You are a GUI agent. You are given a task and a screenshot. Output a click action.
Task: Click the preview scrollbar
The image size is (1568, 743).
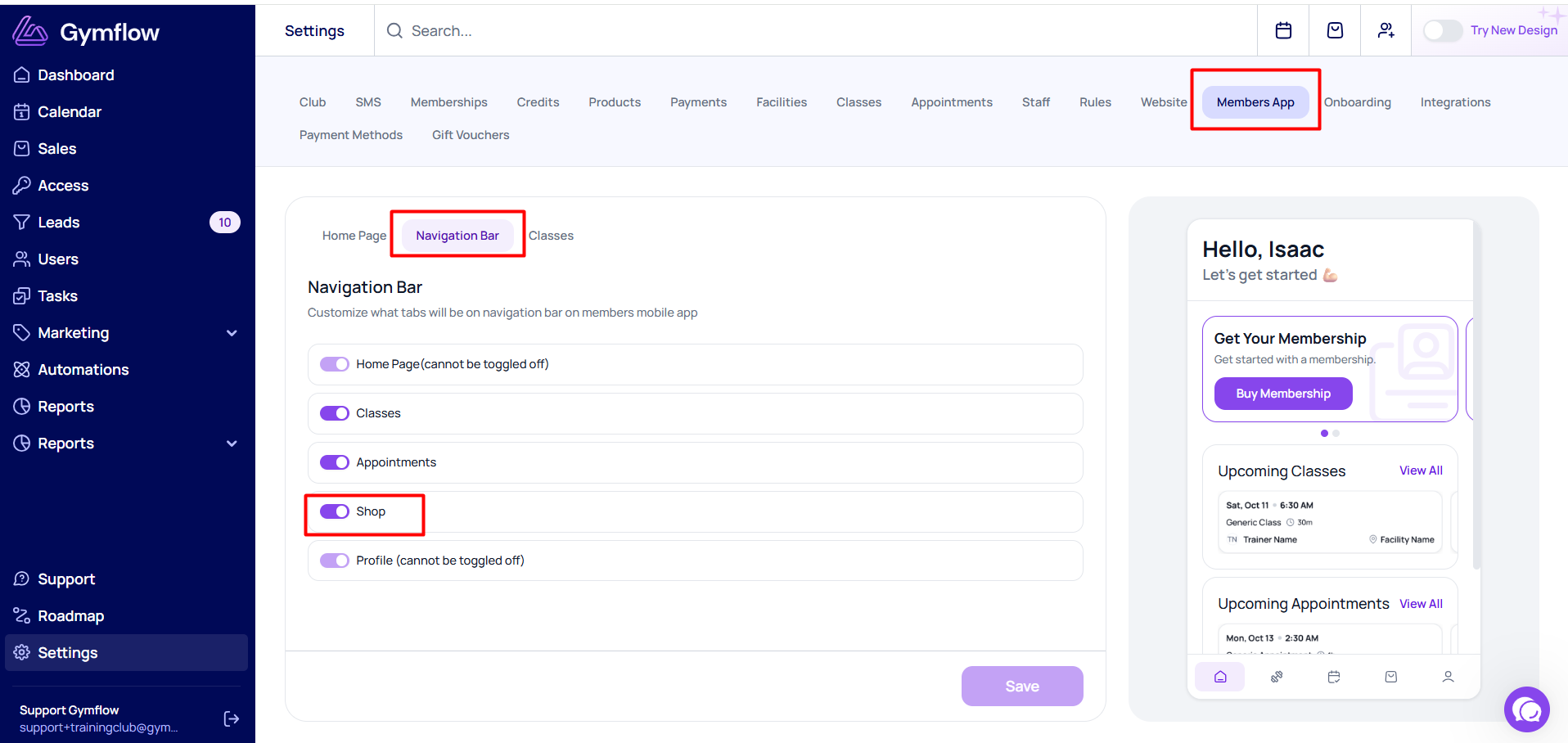[1476, 394]
